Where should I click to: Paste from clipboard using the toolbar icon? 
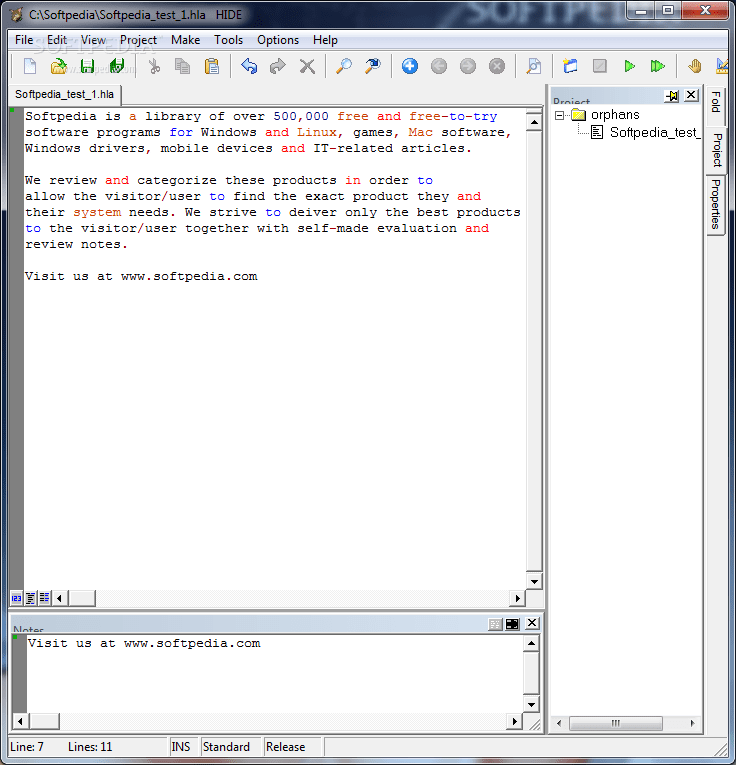click(212, 66)
